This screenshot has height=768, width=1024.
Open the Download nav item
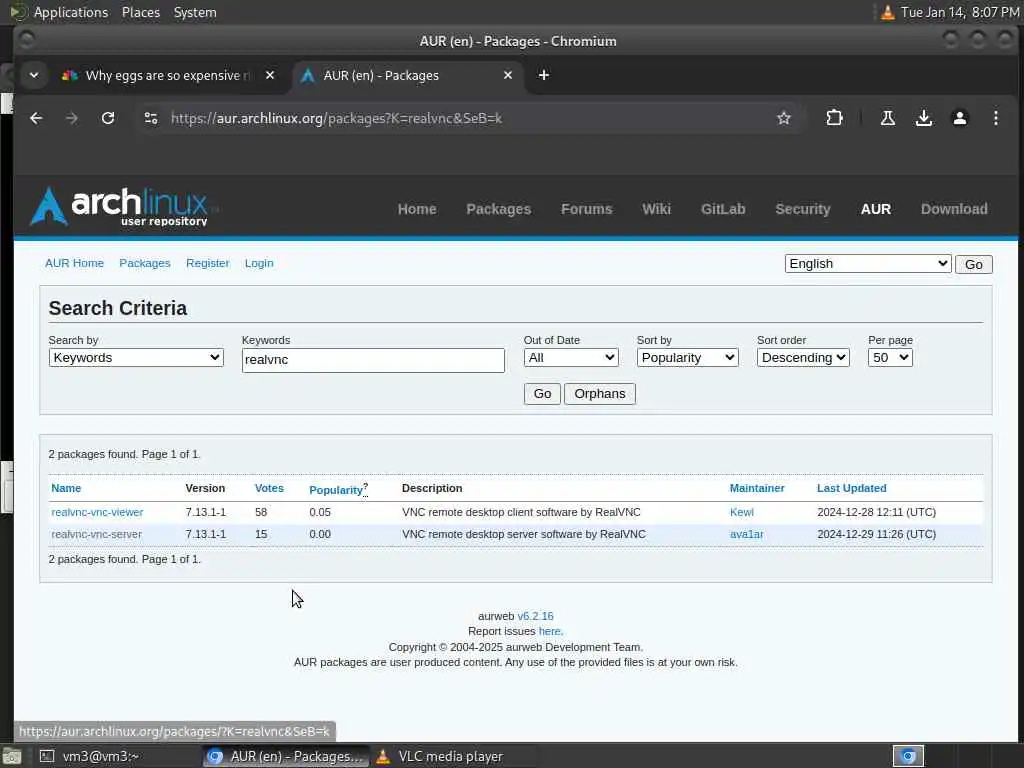point(953,209)
